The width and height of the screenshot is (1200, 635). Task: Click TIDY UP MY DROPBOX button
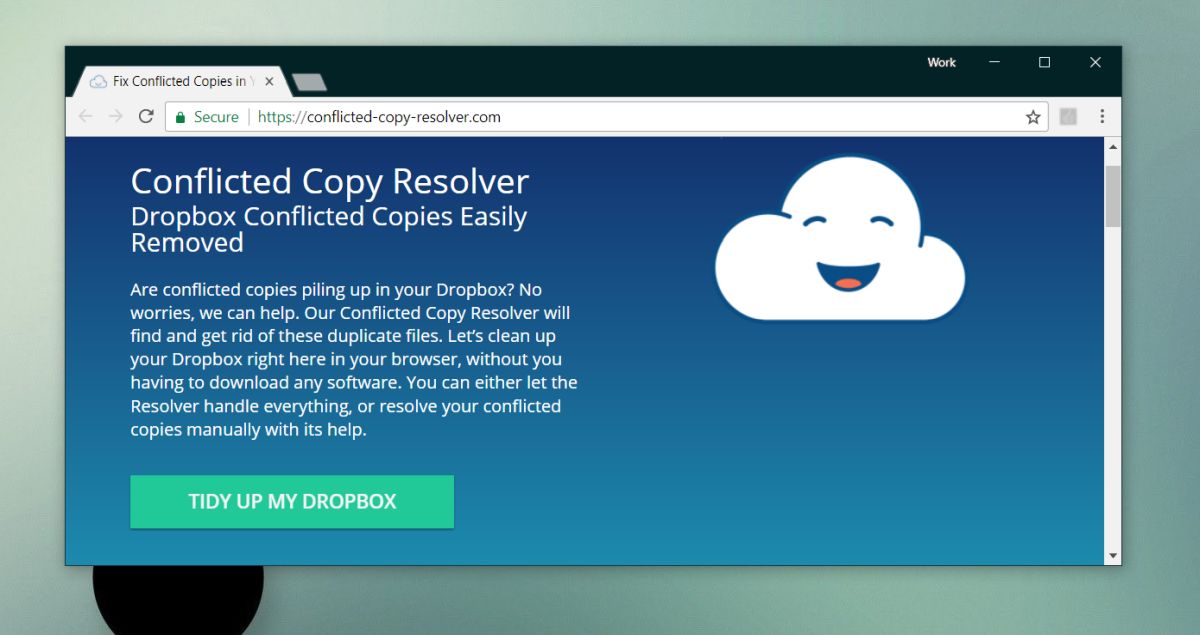[292, 502]
